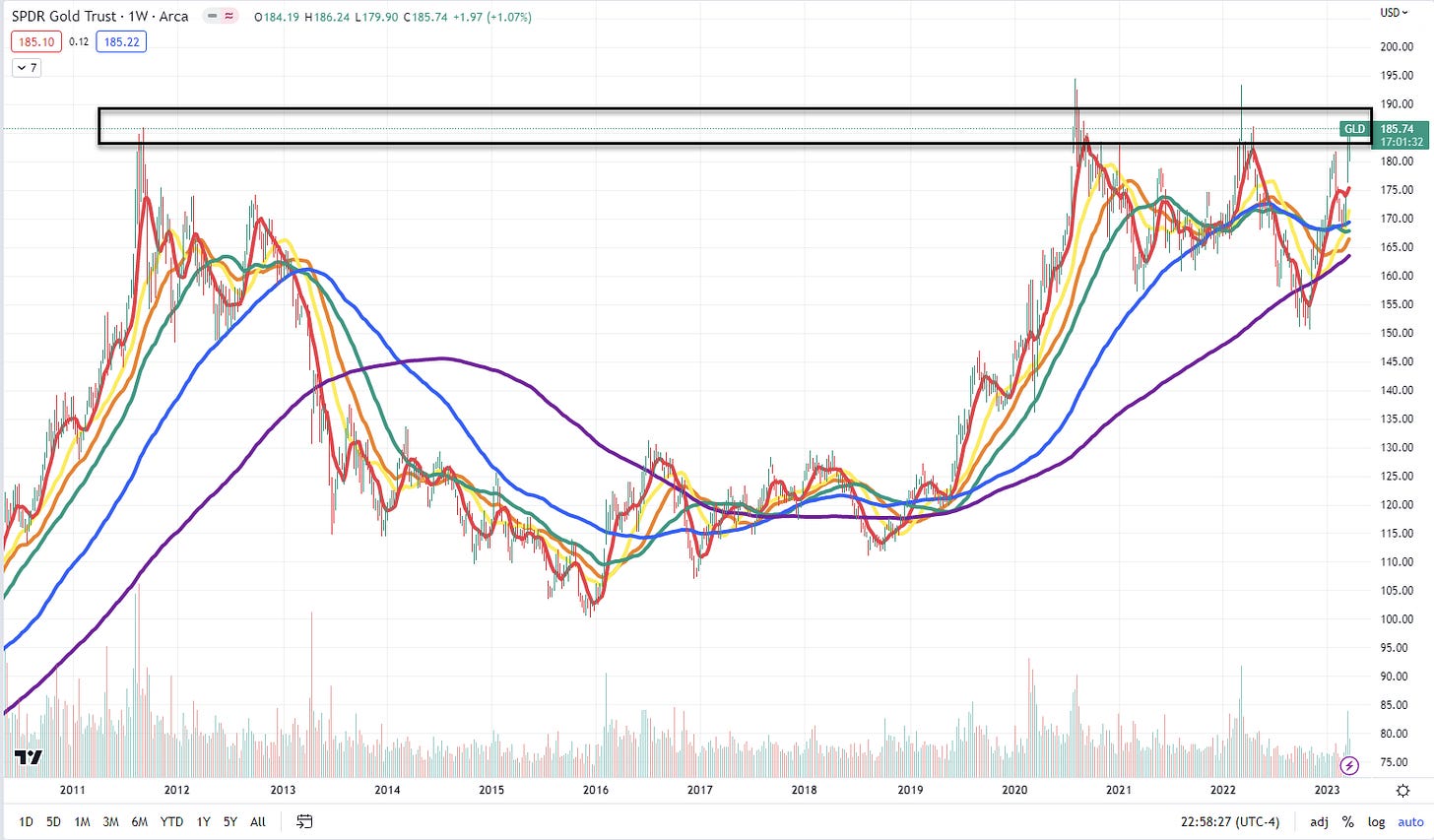Click the L179.90 low value
This screenshot has height=840, width=1434.
[x=376, y=17]
